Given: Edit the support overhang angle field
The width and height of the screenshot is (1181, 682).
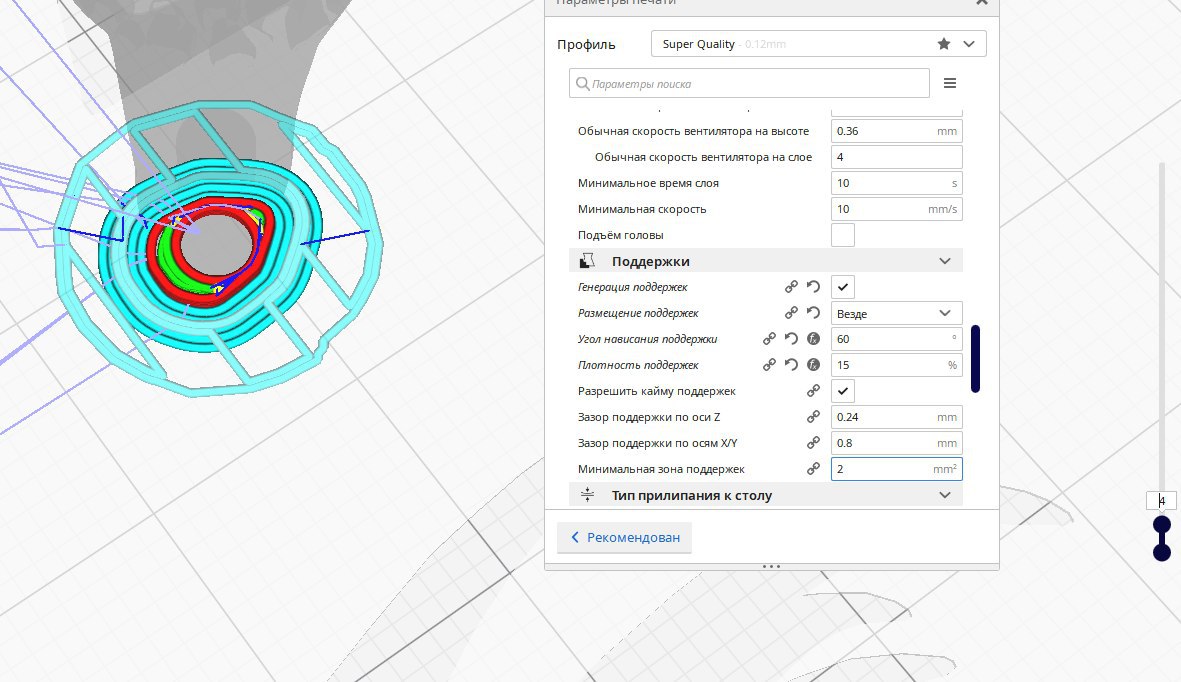Looking at the screenshot, I should point(896,339).
